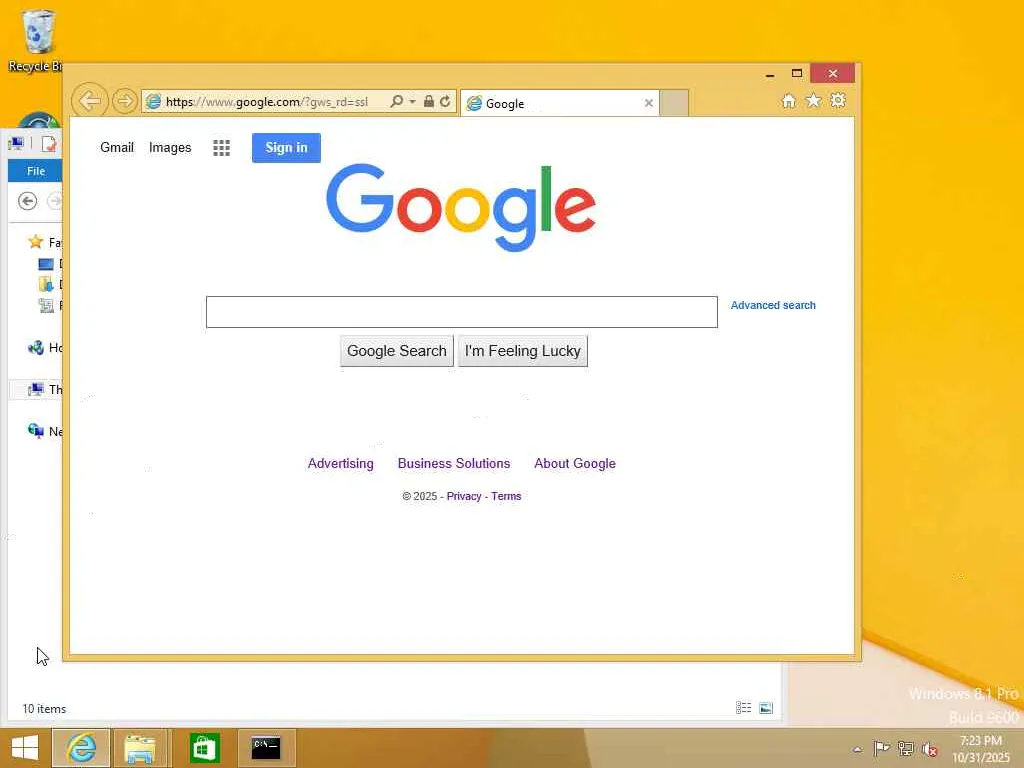The image size is (1024, 768).
Task: Select the Google browser tab
Action: (560, 103)
